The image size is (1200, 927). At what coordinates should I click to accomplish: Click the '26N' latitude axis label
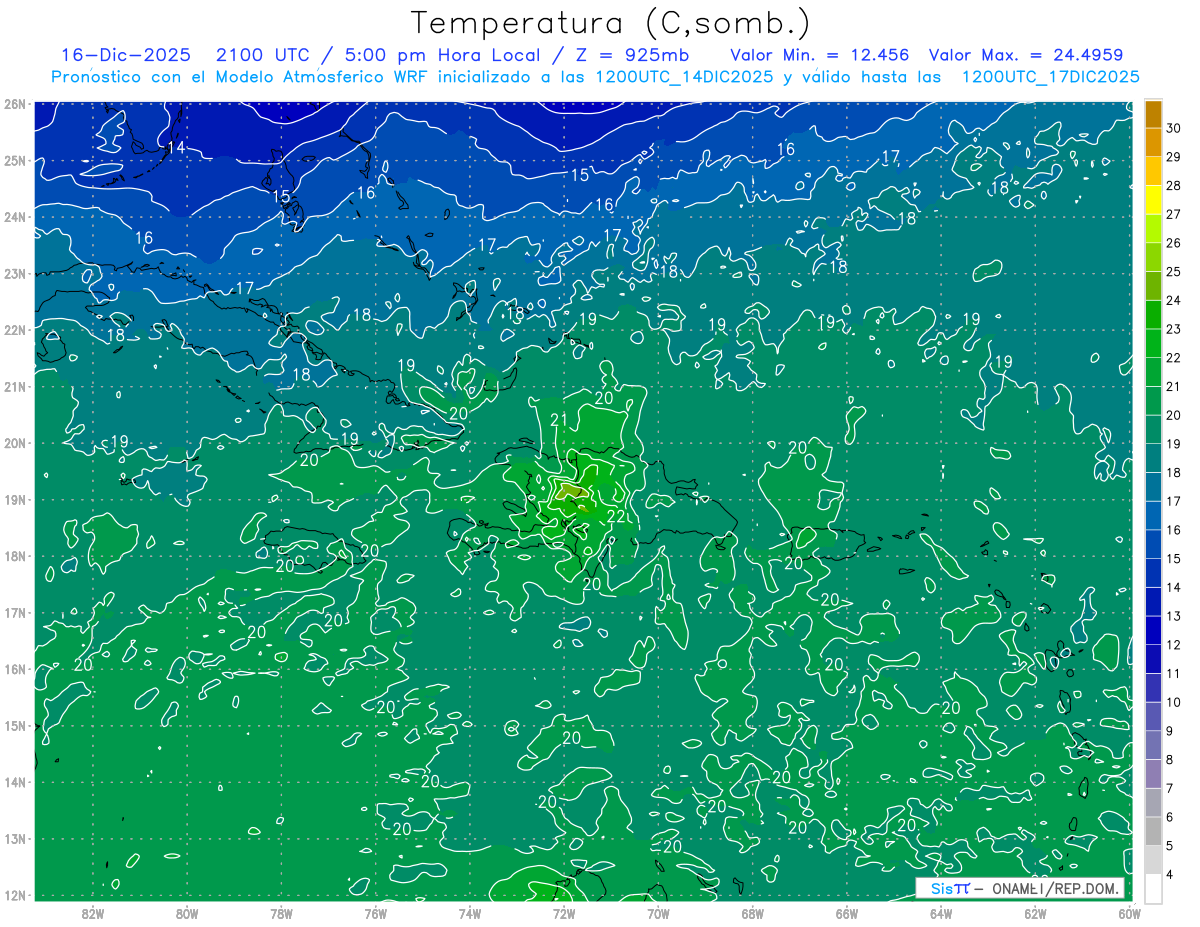15,104
